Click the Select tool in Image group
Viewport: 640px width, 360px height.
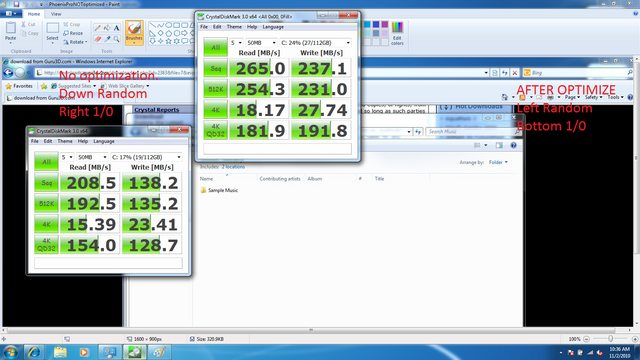(52, 32)
